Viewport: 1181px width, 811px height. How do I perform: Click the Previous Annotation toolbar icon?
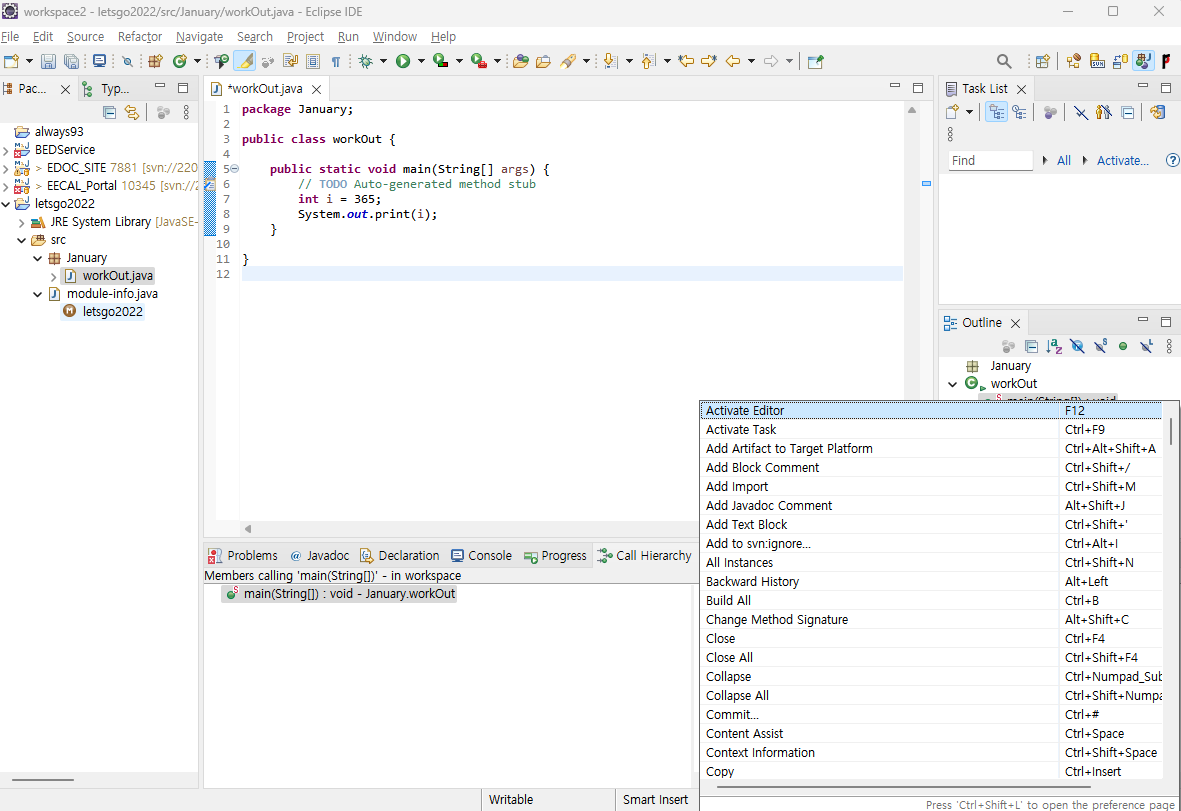[x=648, y=62]
